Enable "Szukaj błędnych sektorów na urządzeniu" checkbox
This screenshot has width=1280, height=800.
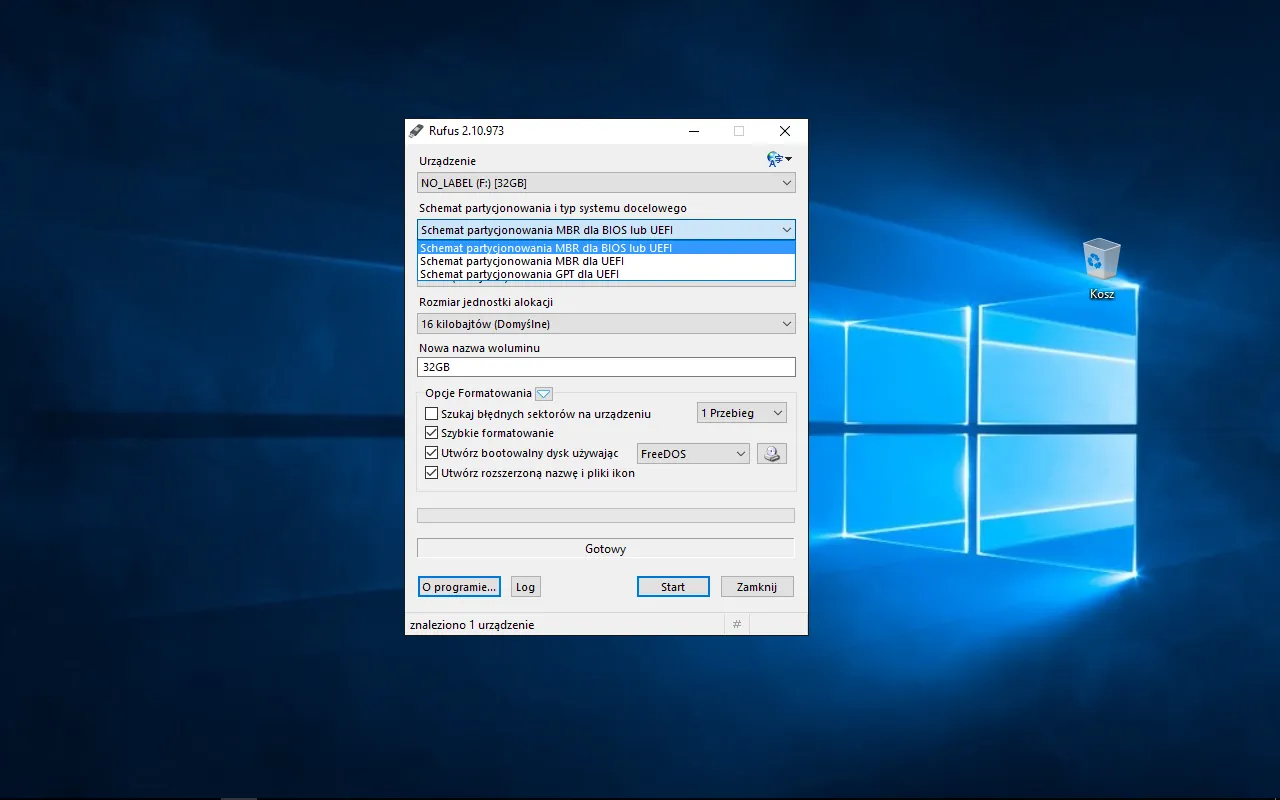pyautogui.click(x=432, y=414)
